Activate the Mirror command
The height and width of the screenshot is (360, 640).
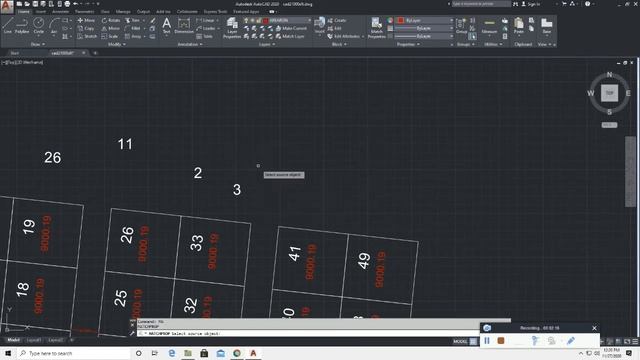click(111, 28)
